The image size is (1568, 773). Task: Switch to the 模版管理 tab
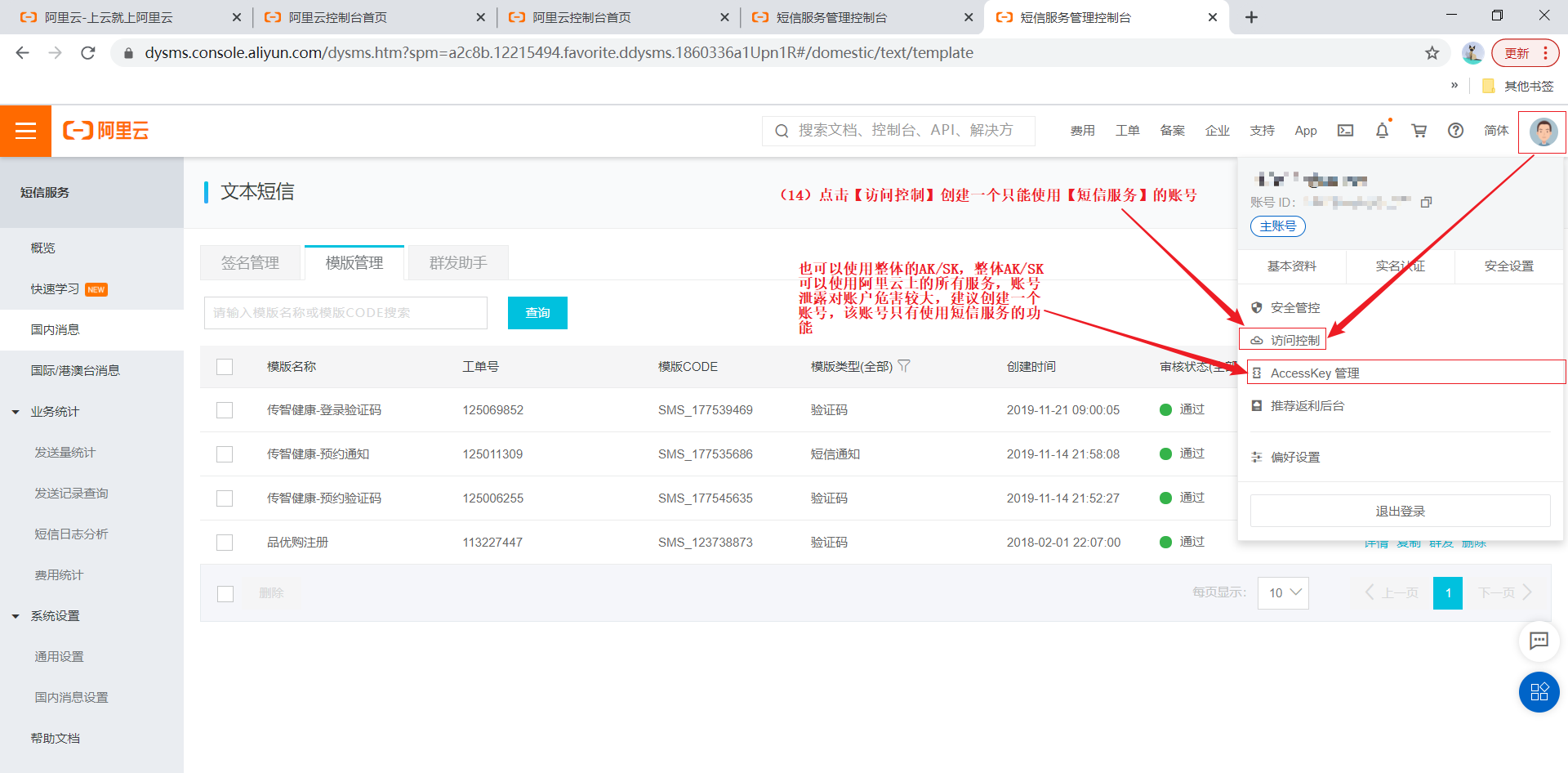tap(354, 262)
